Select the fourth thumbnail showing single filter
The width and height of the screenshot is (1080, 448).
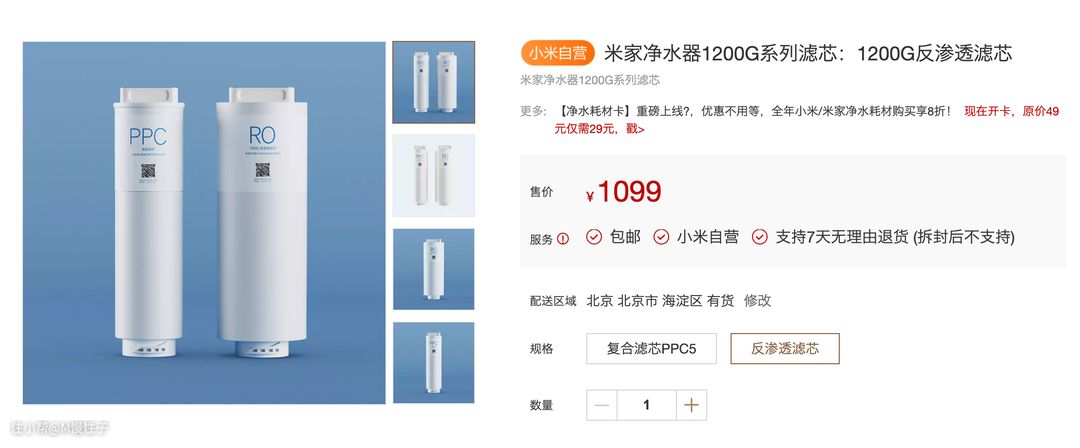434,363
